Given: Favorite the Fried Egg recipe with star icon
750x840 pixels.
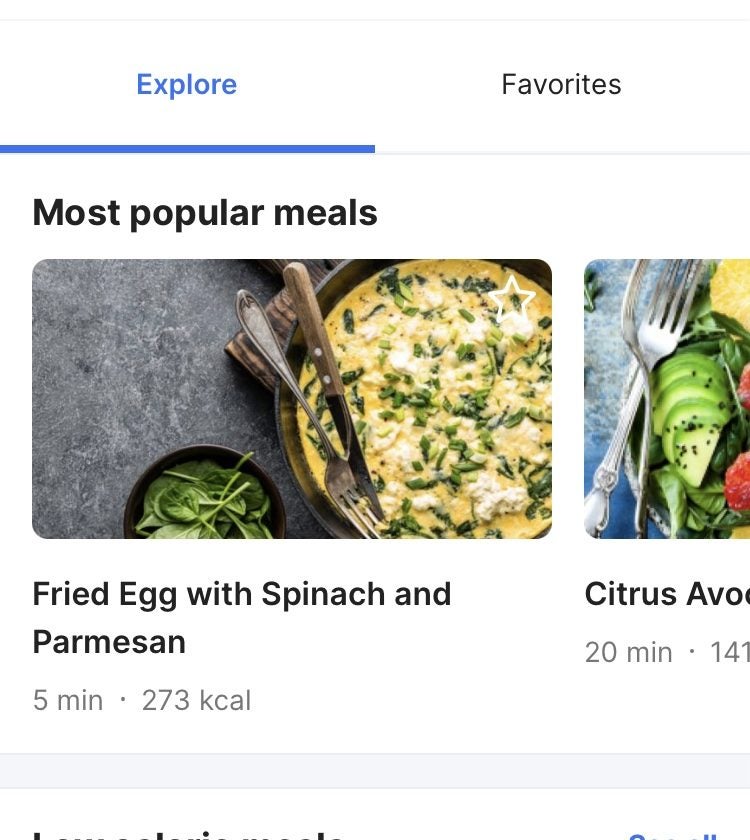Looking at the screenshot, I should coord(513,298).
